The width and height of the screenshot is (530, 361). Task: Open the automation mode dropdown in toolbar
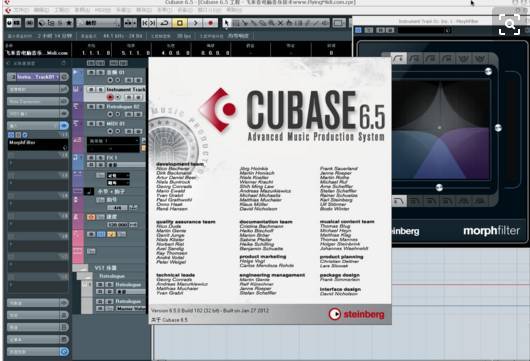(98, 23)
